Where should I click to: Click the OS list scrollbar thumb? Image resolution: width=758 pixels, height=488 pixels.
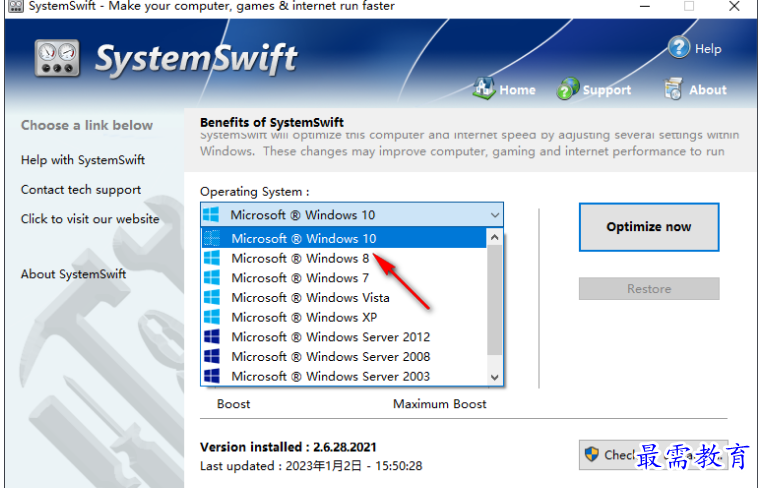(494, 300)
